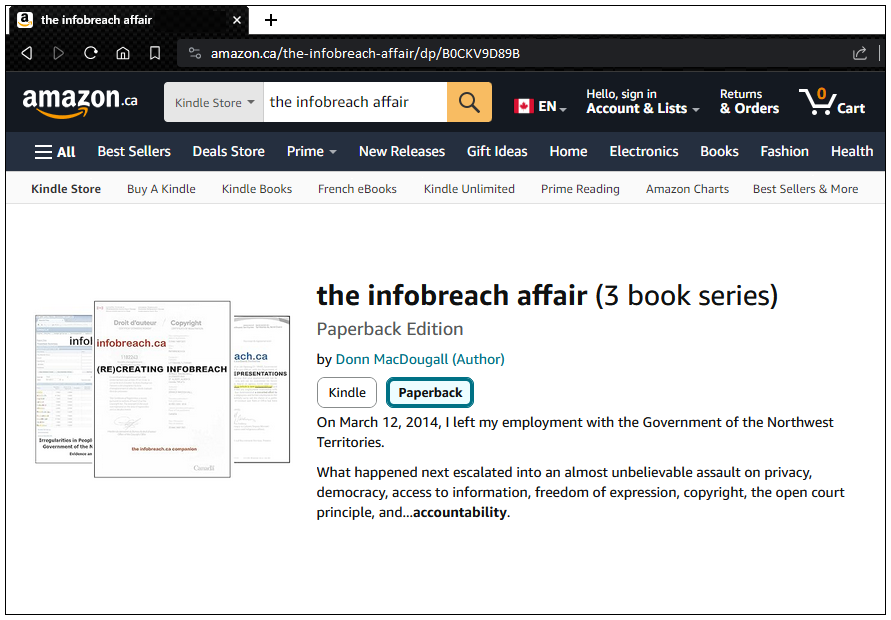891x620 pixels.
Task: Click the right book cover thumbnail
Action: (x=261, y=389)
